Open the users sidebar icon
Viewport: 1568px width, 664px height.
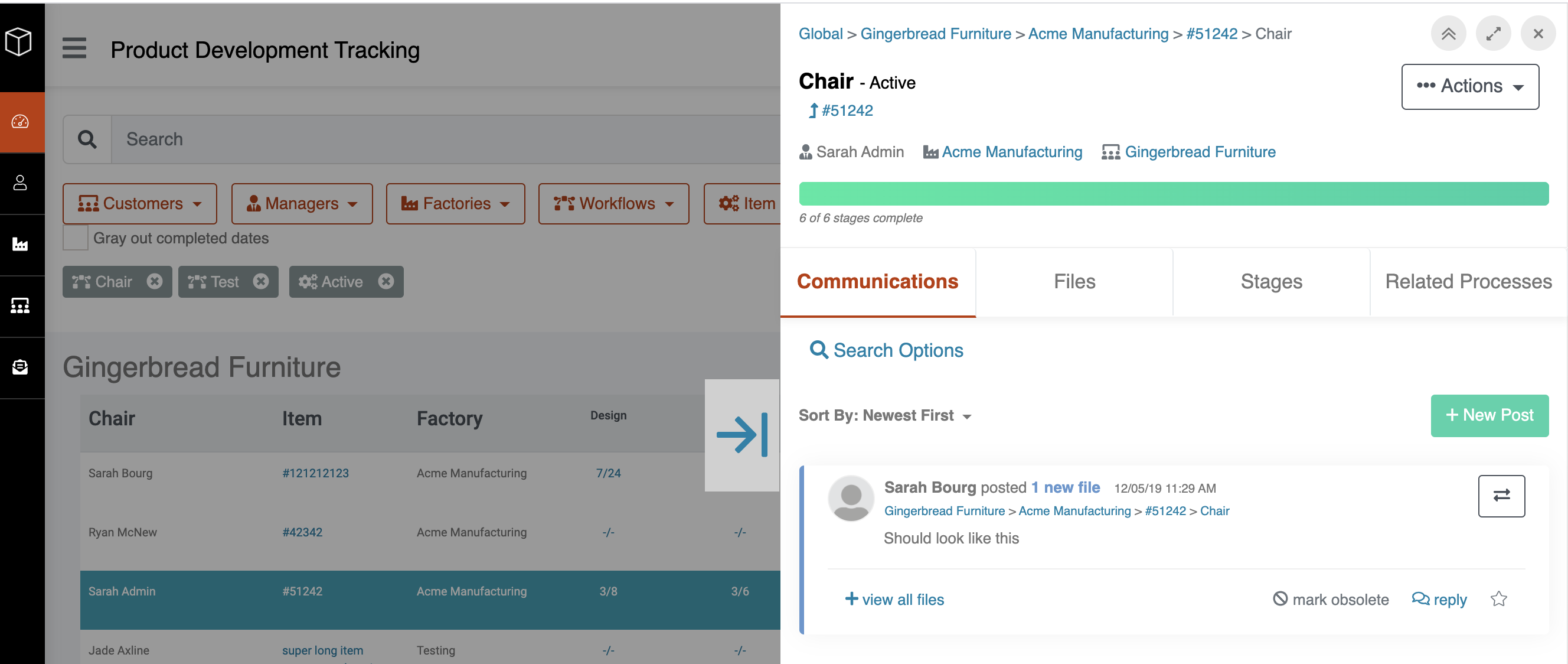point(20,183)
